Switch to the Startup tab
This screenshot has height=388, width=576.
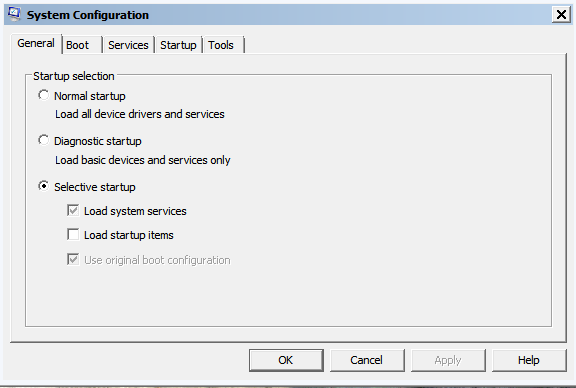point(178,45)
